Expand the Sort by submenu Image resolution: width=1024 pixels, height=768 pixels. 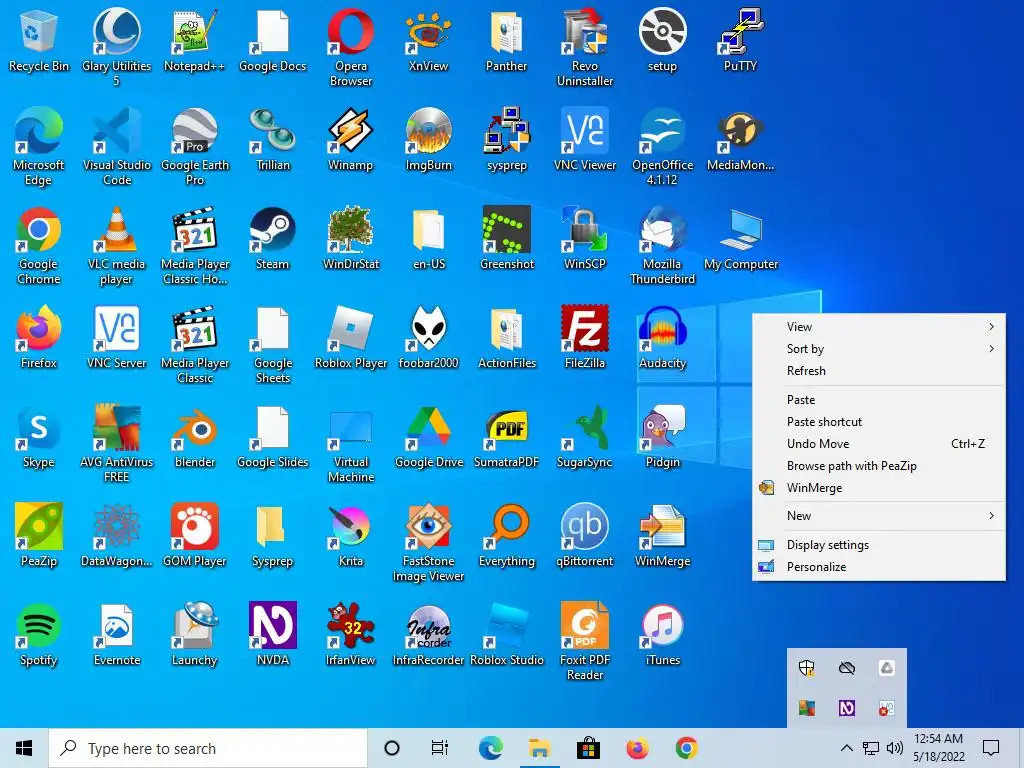click(878, 349)
